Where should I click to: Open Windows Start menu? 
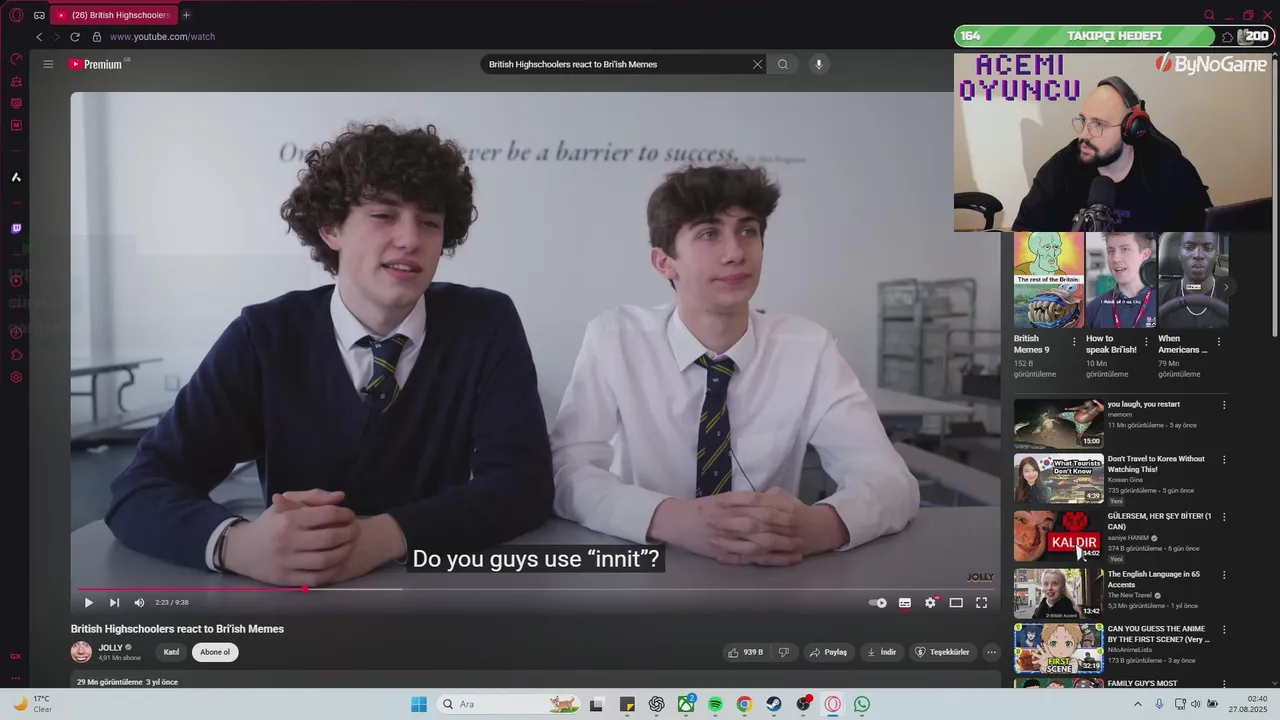coord(419,704)
